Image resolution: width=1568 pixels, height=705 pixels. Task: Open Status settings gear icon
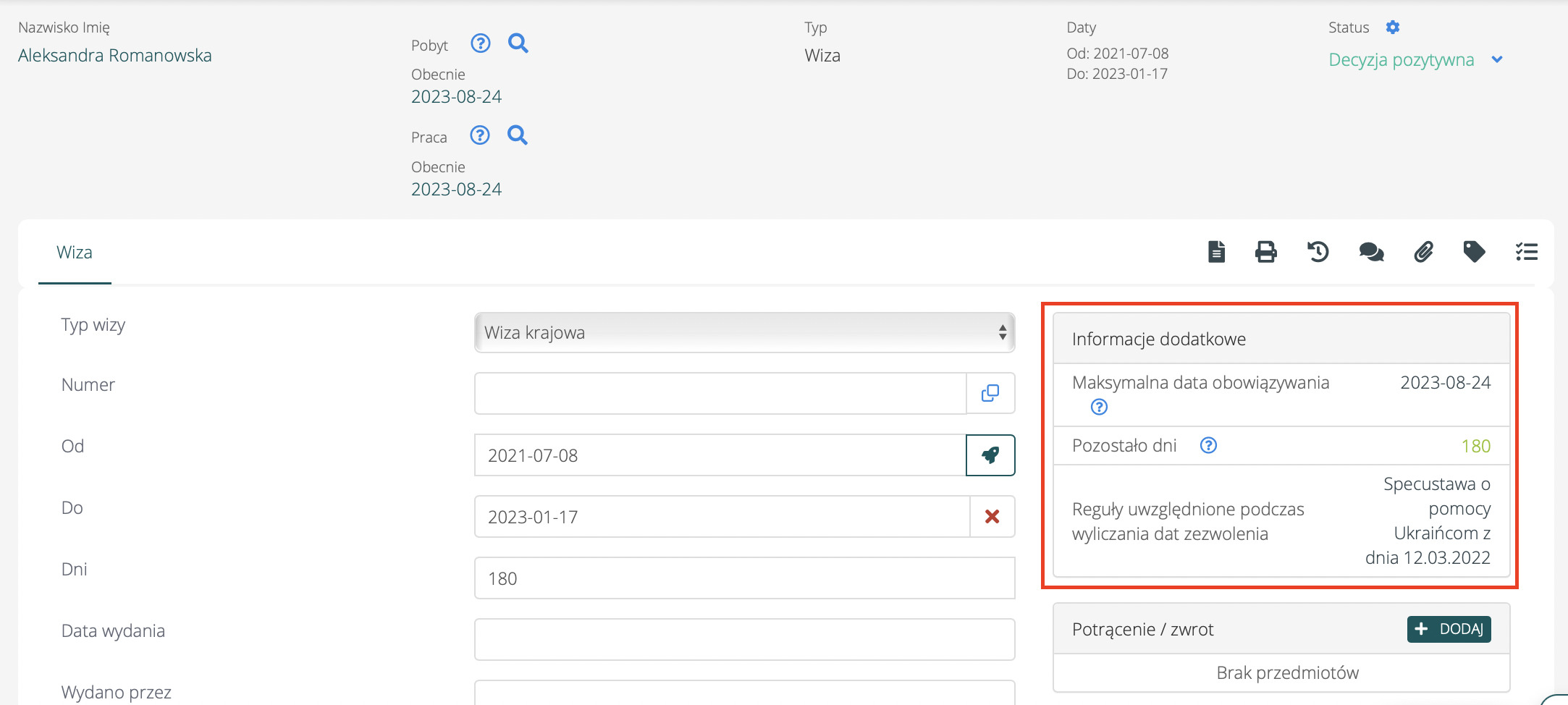[1393, 28]
